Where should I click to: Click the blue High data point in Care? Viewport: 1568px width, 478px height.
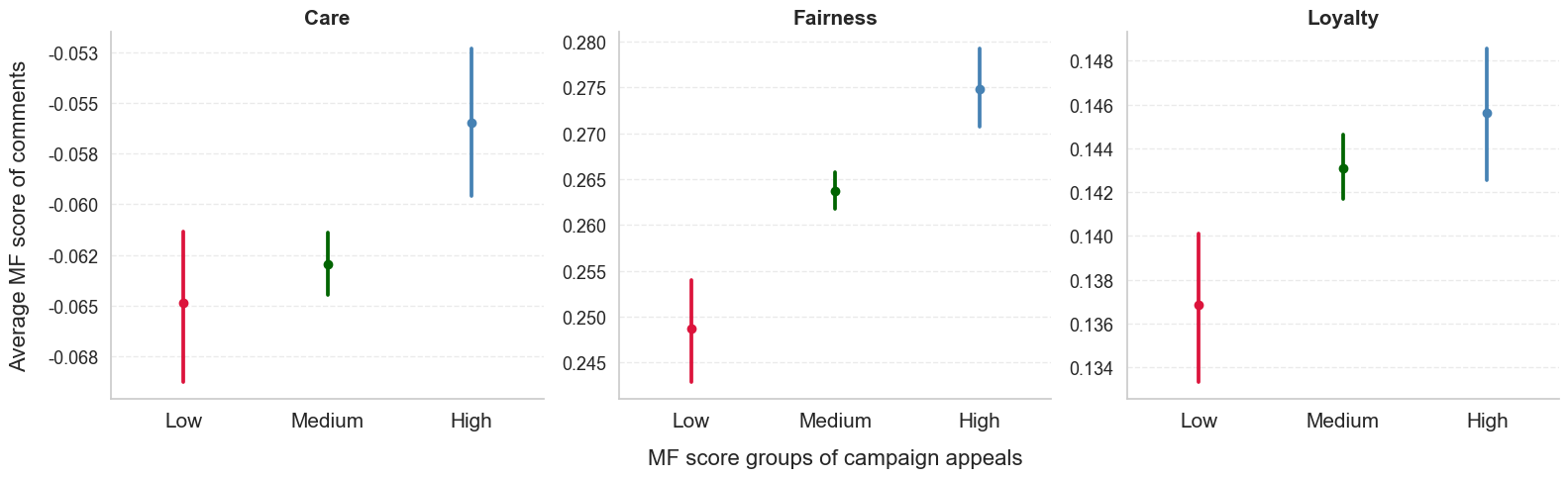coord(471,123)
